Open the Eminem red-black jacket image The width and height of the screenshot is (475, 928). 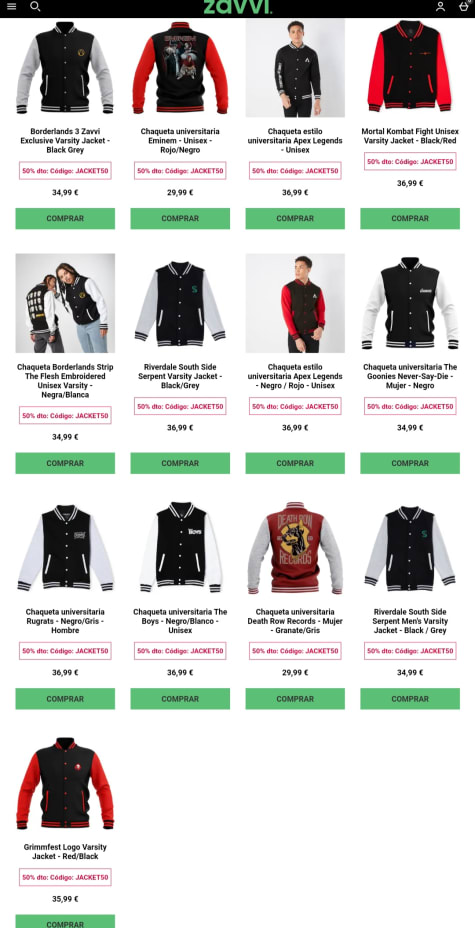point(180,67)
